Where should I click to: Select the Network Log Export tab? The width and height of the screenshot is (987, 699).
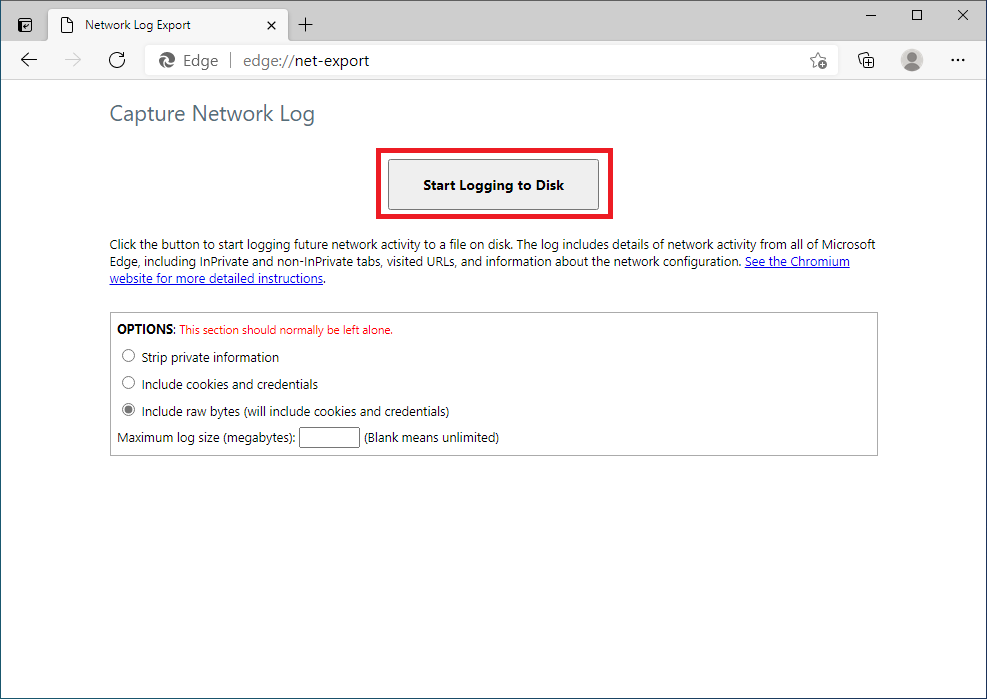click(x=150, y=25)
